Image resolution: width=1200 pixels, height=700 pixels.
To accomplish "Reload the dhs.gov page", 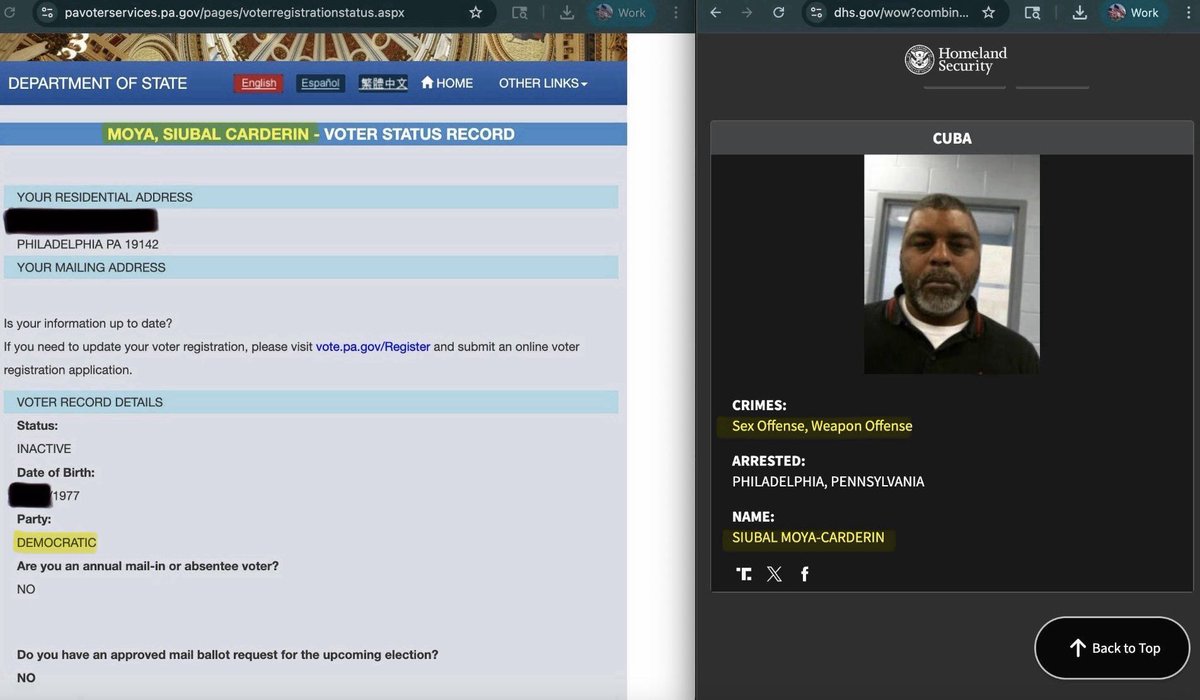I will pos(779,13).
